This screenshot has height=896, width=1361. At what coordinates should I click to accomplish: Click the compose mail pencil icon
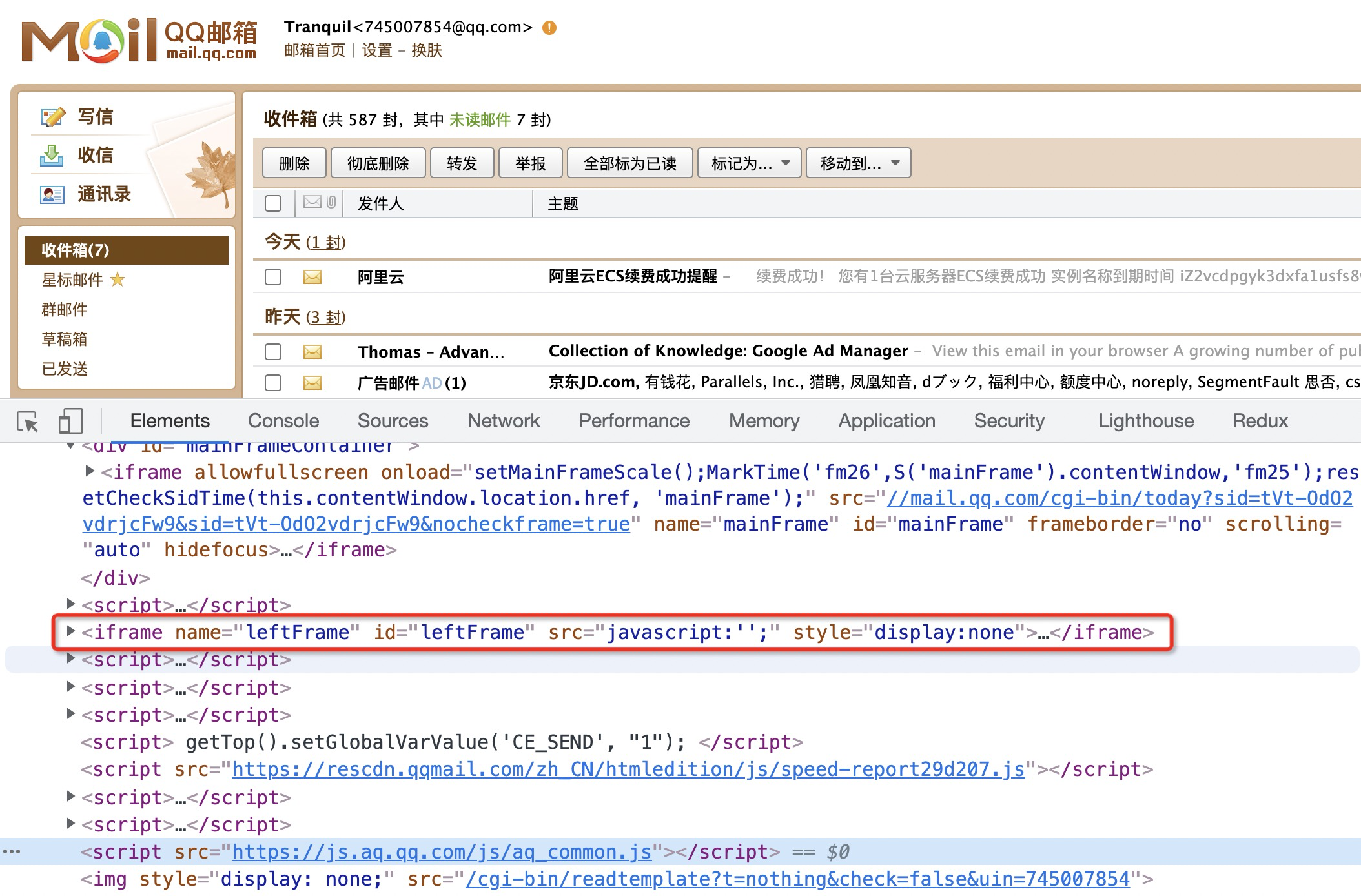tap(52, 117)
